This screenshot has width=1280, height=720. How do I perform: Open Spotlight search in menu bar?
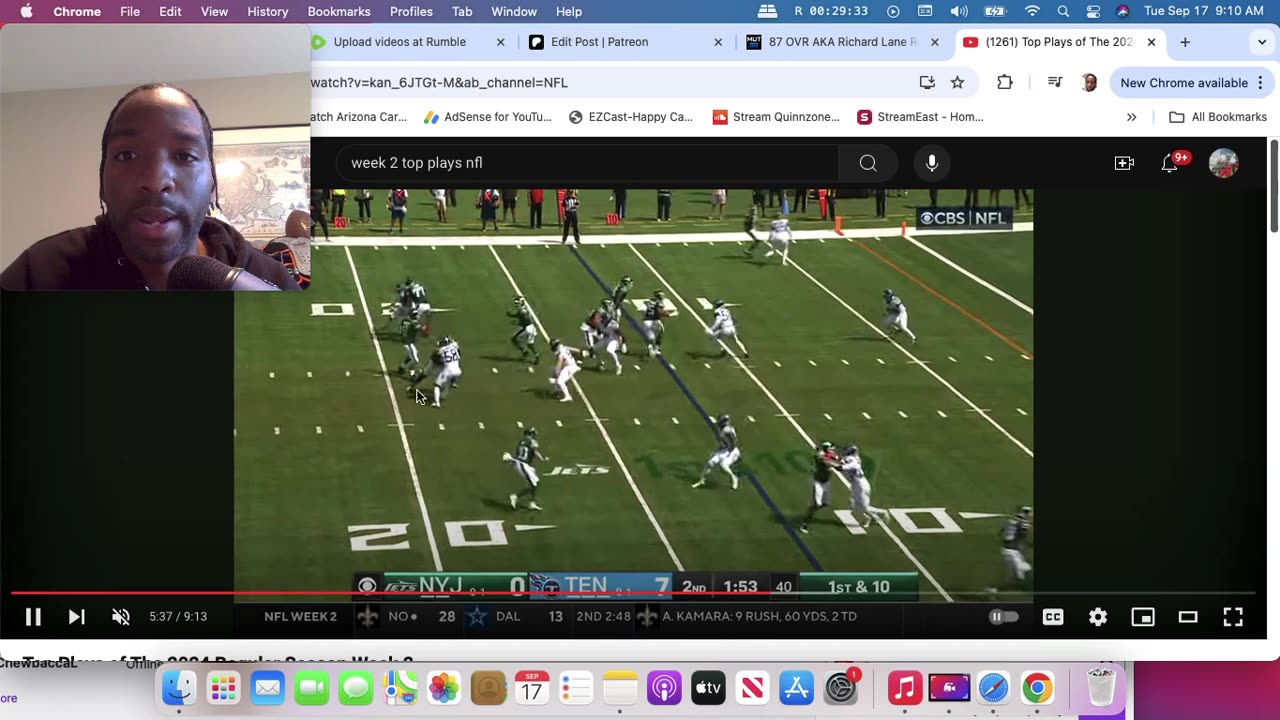click(x=1063, y=11)
